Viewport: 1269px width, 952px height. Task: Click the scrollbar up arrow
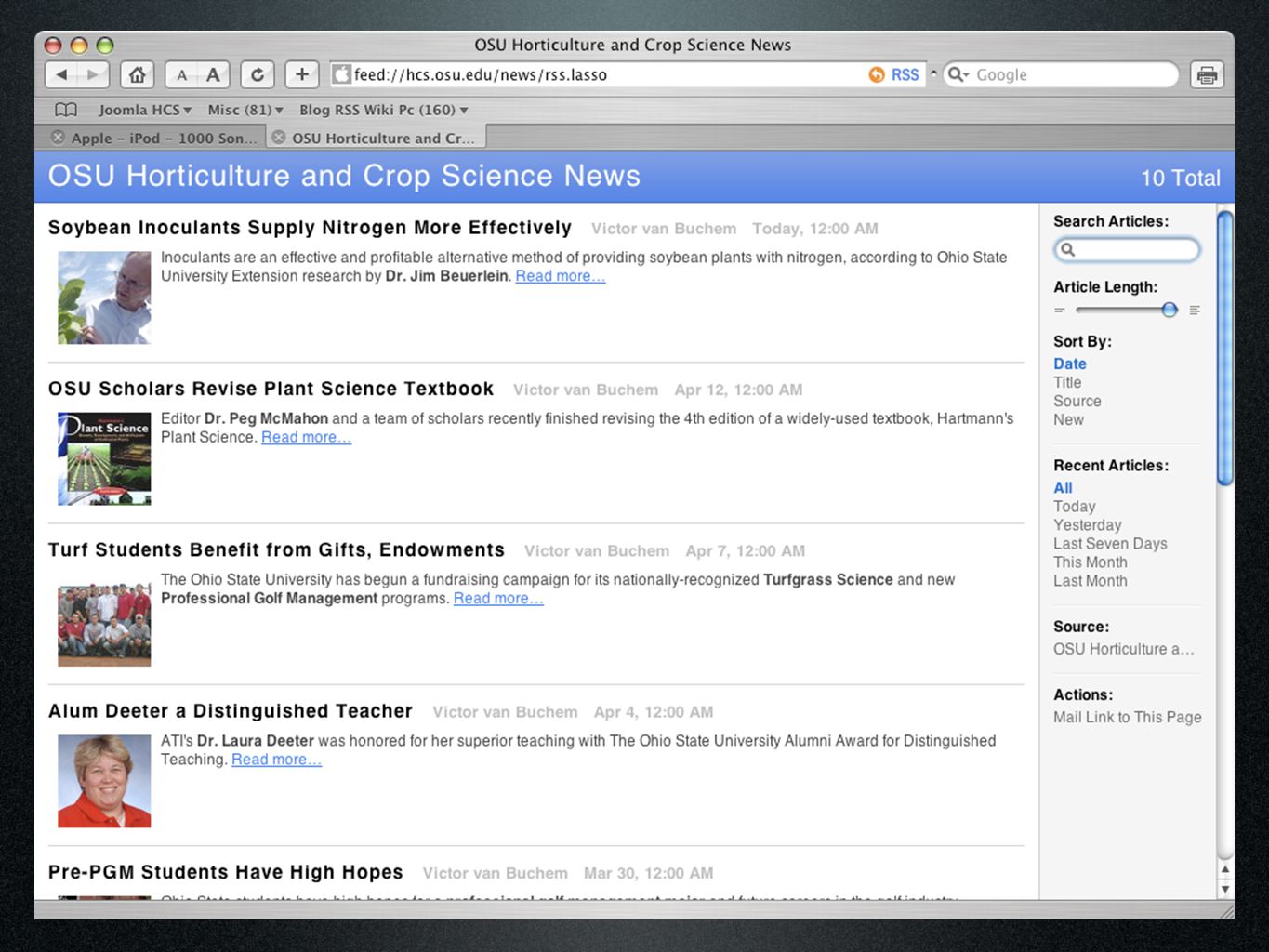1225,870
